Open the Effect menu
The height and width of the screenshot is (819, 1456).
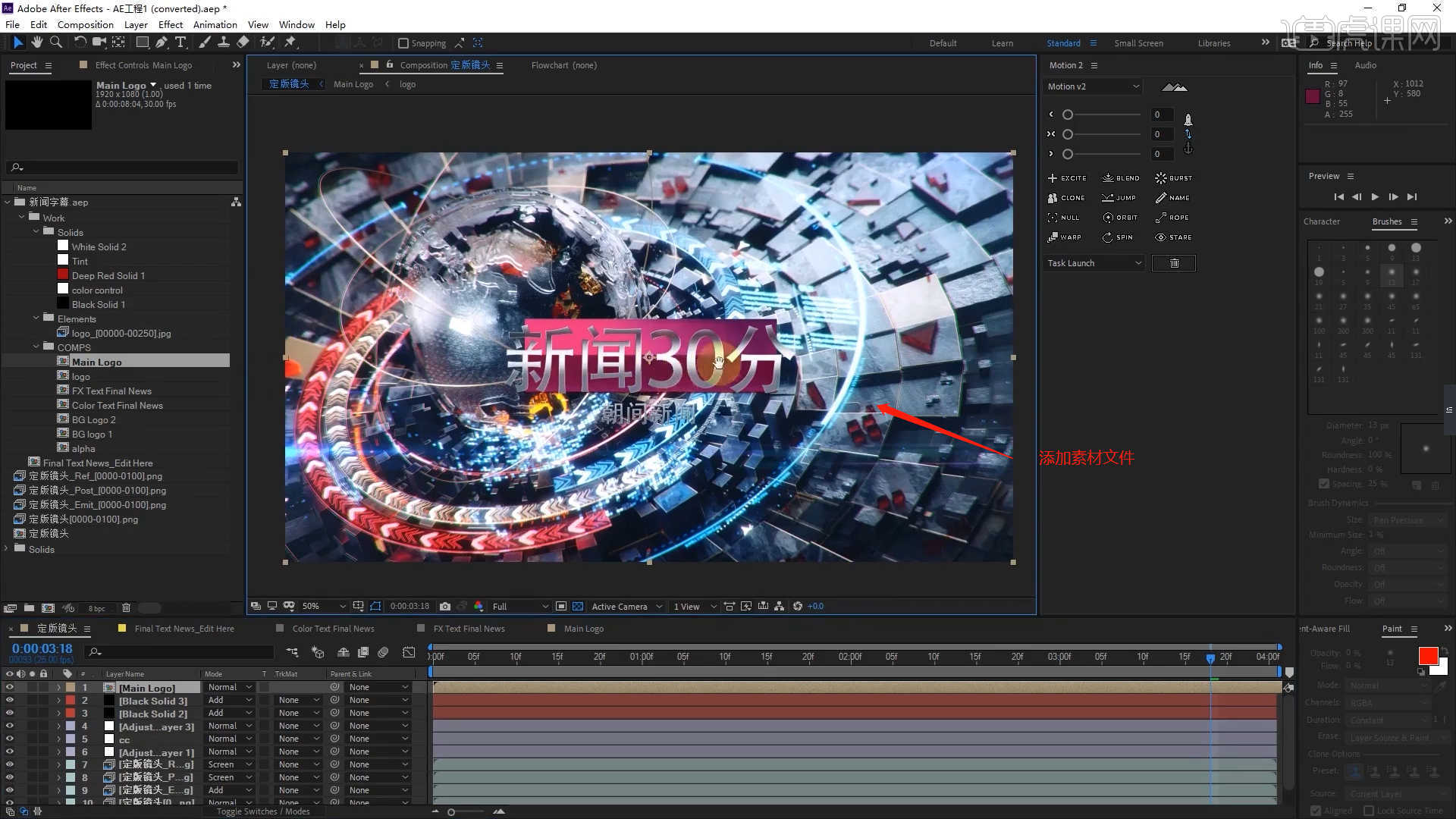coord(171,25)
